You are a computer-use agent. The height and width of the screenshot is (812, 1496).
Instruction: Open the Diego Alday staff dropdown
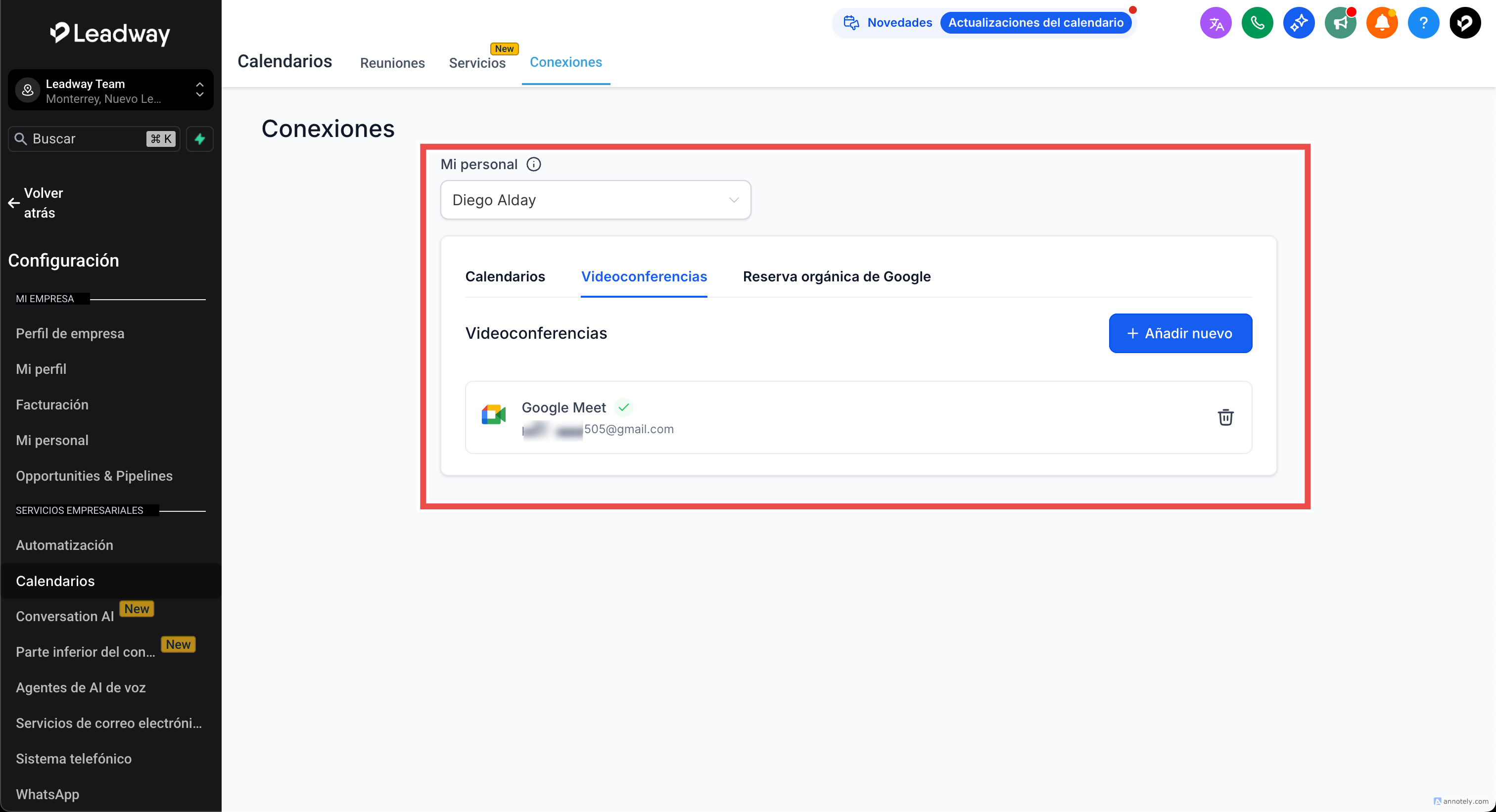[595, 200]
